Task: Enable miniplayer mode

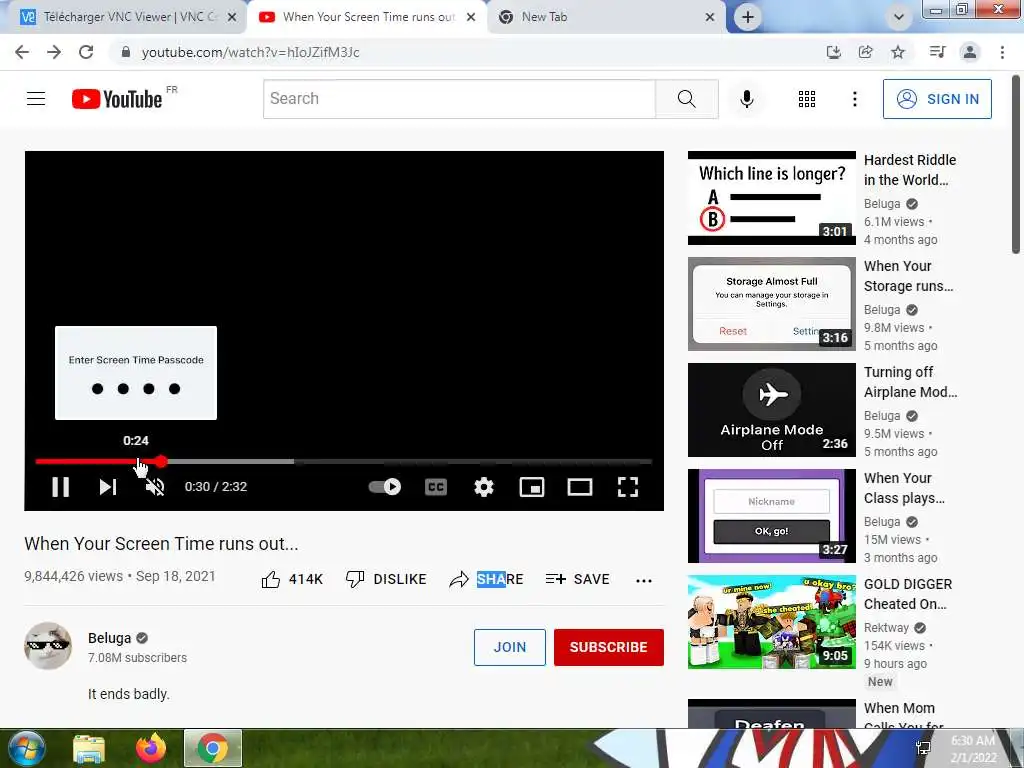Action: [532, 487]
